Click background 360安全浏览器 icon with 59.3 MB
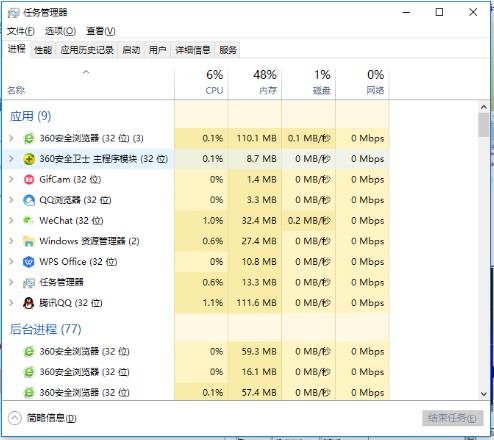This screenshot has width=494, height=440. [29, 352]
